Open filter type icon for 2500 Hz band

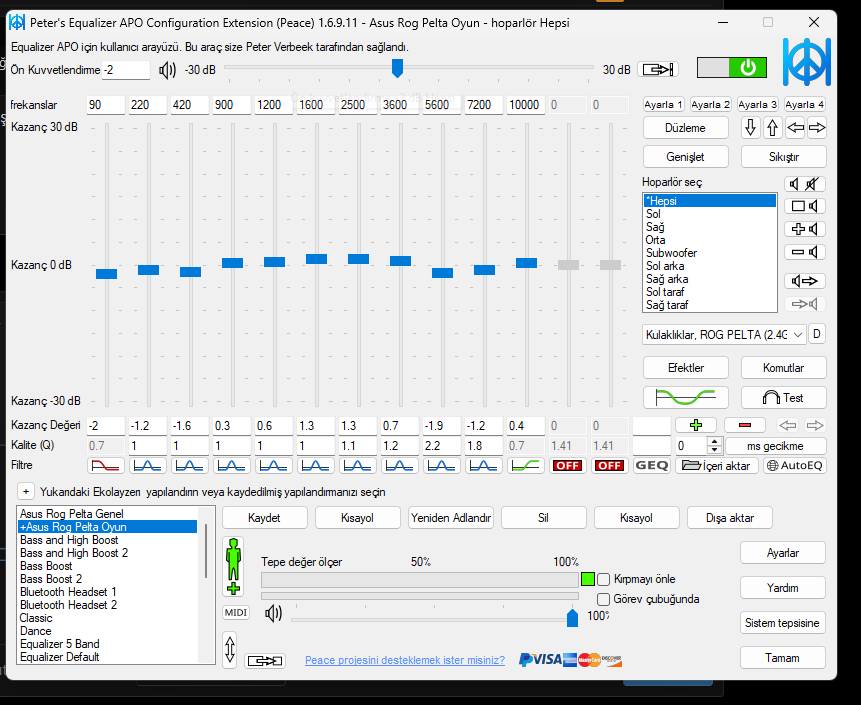(358, 466)
